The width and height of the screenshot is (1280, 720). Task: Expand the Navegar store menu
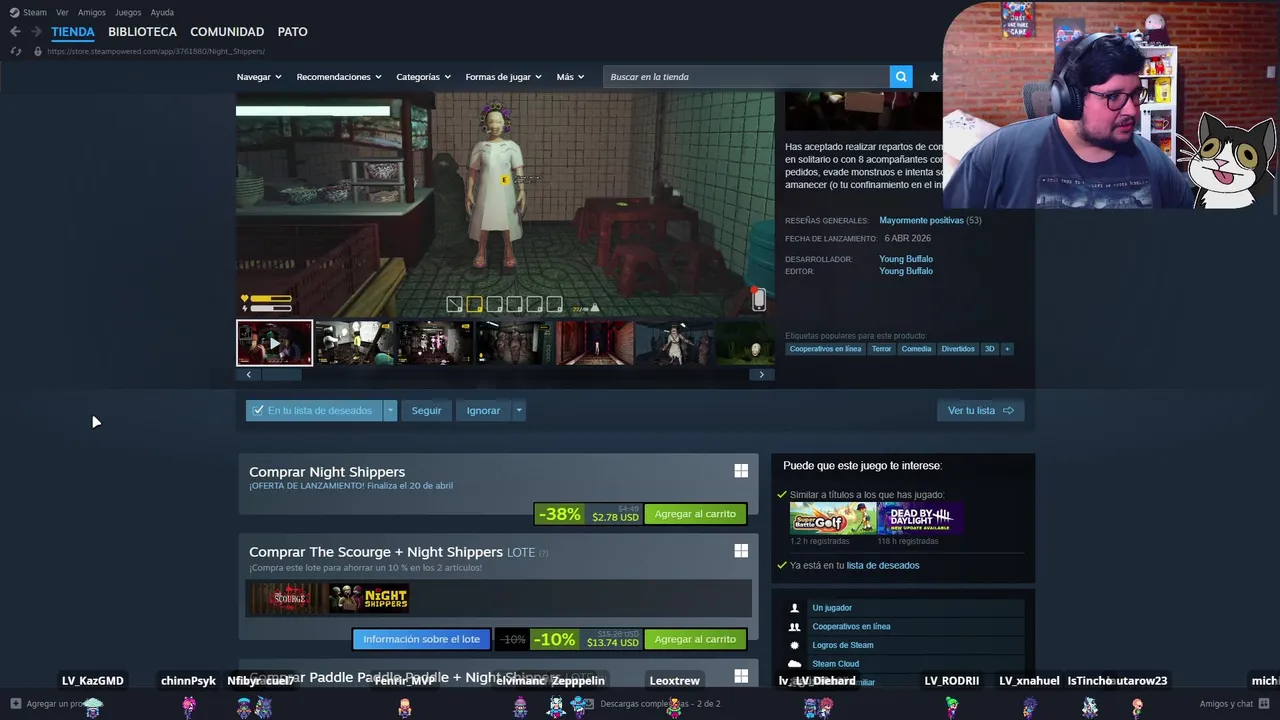(259, 77)
